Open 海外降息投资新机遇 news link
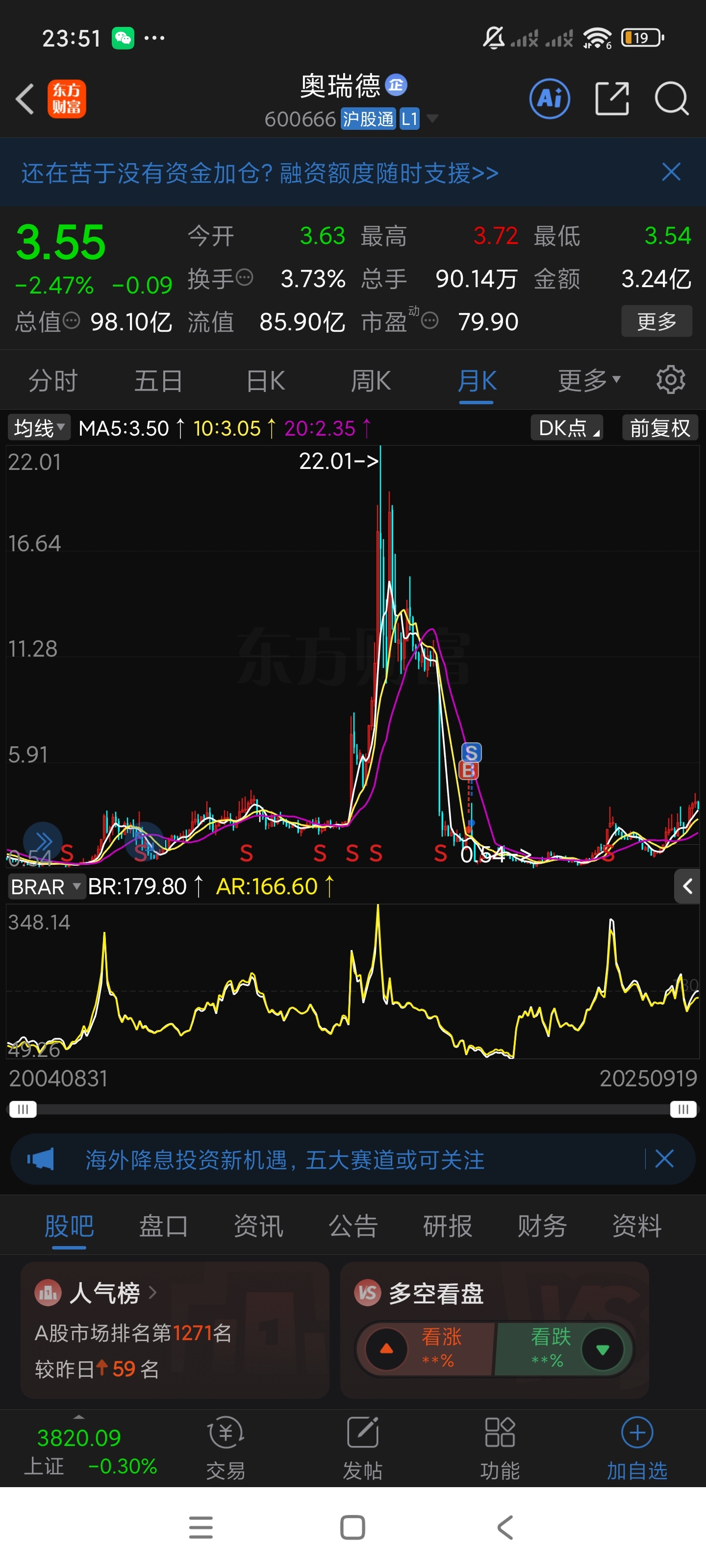Image resolution: width=706 pixels, height=1568 pixels. (x=284, y=1159)
